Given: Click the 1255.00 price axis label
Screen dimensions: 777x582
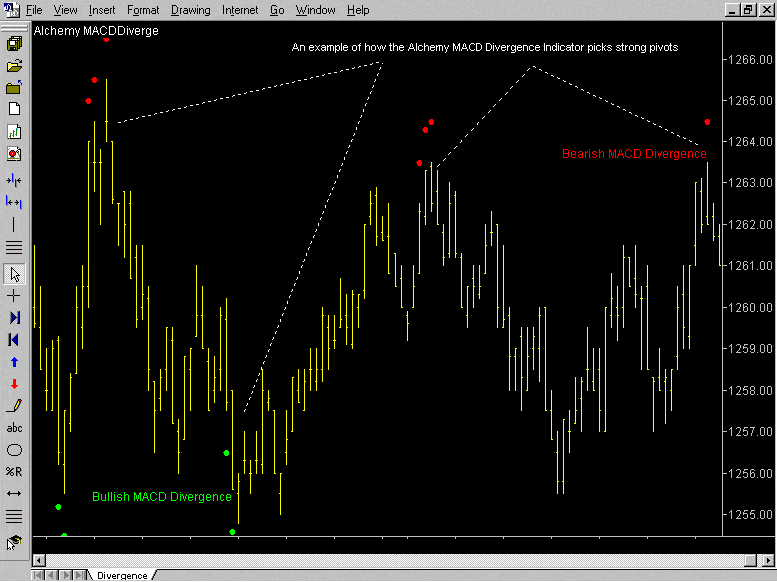Looking at the screenshot, I should tap(750, 515).
